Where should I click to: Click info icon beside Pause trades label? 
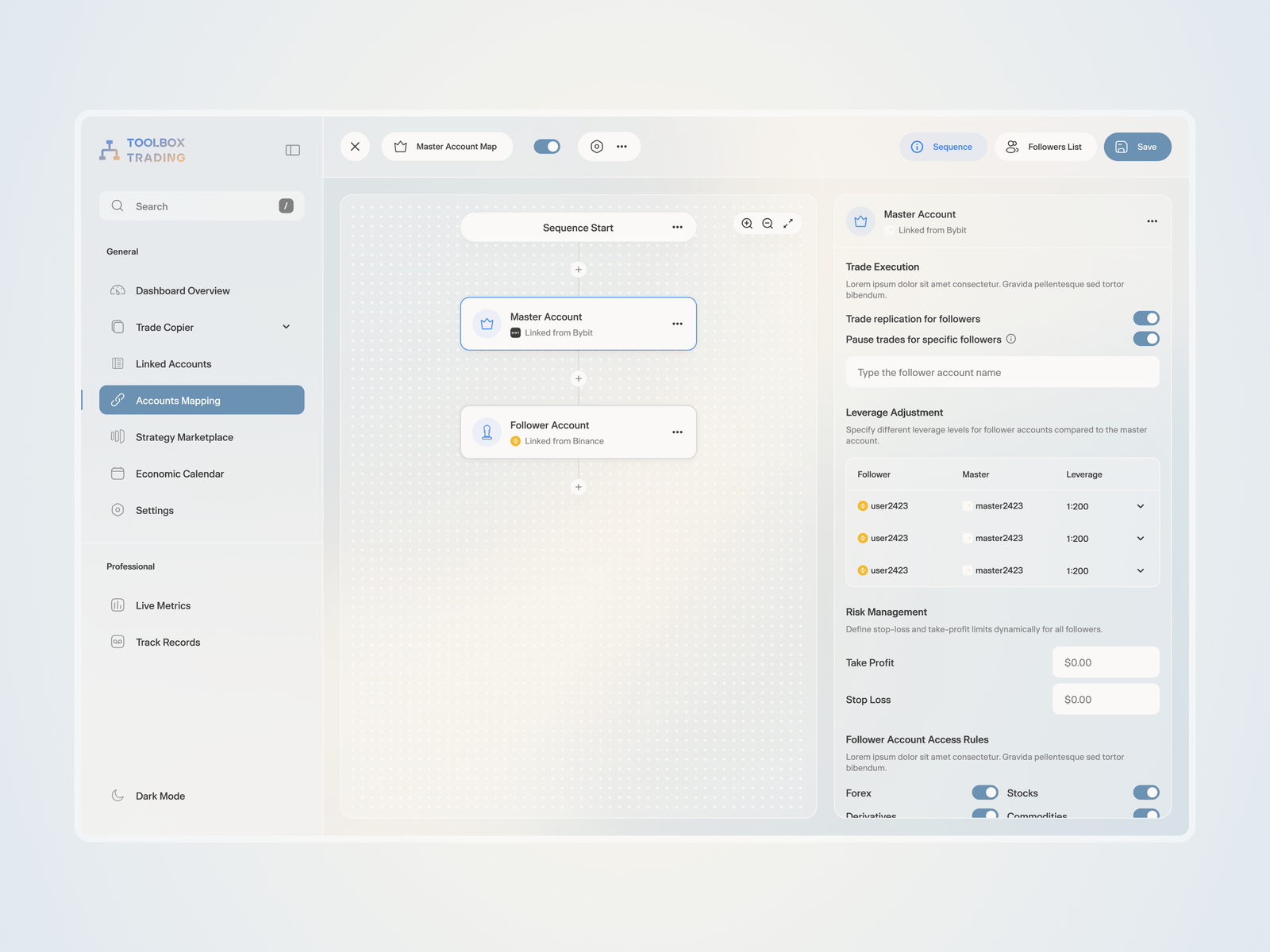click(x=1011, y=339)
